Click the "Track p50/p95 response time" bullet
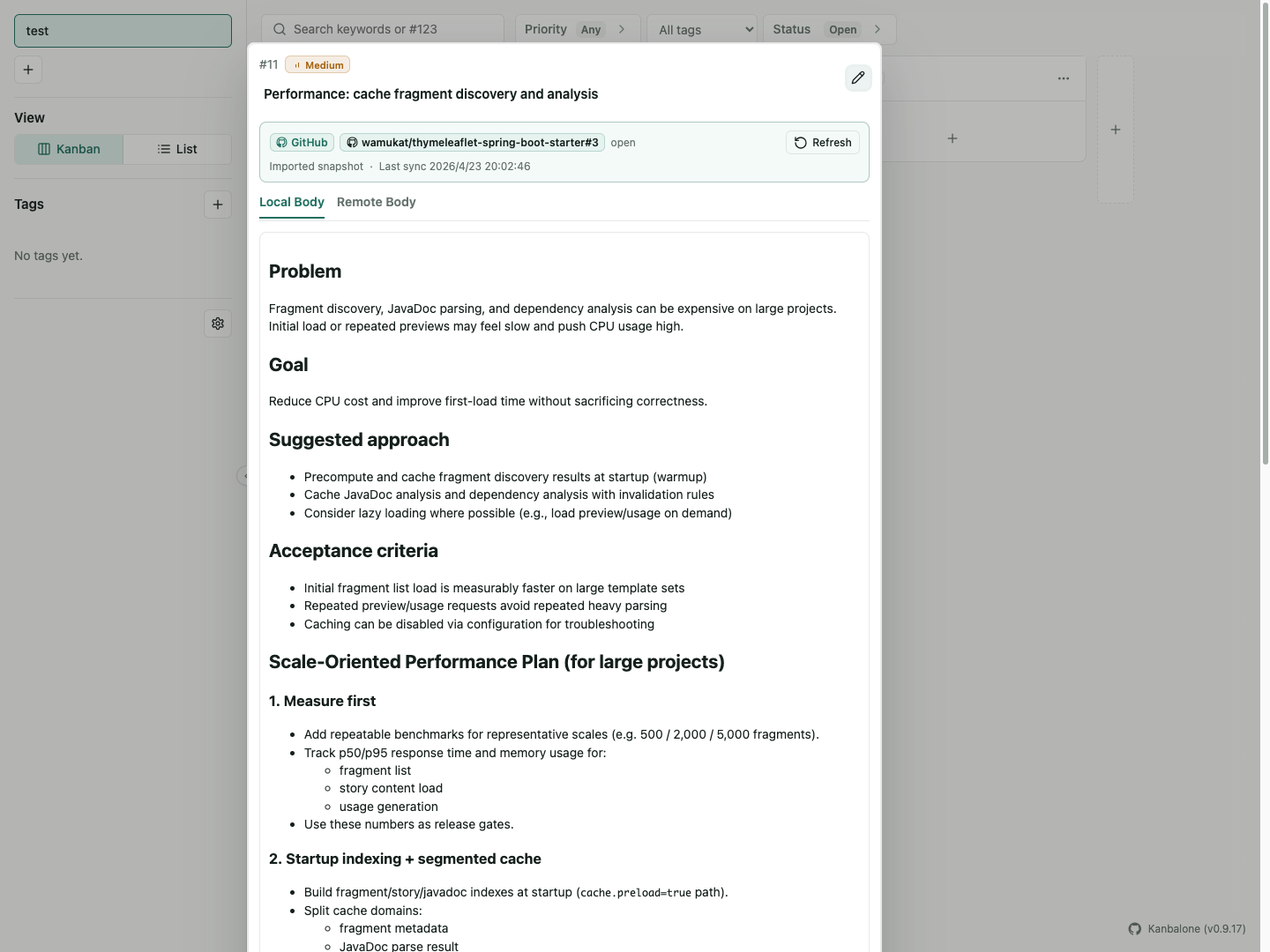The height and width of the screenshot is (952, 1270). (x=455, y=754)
